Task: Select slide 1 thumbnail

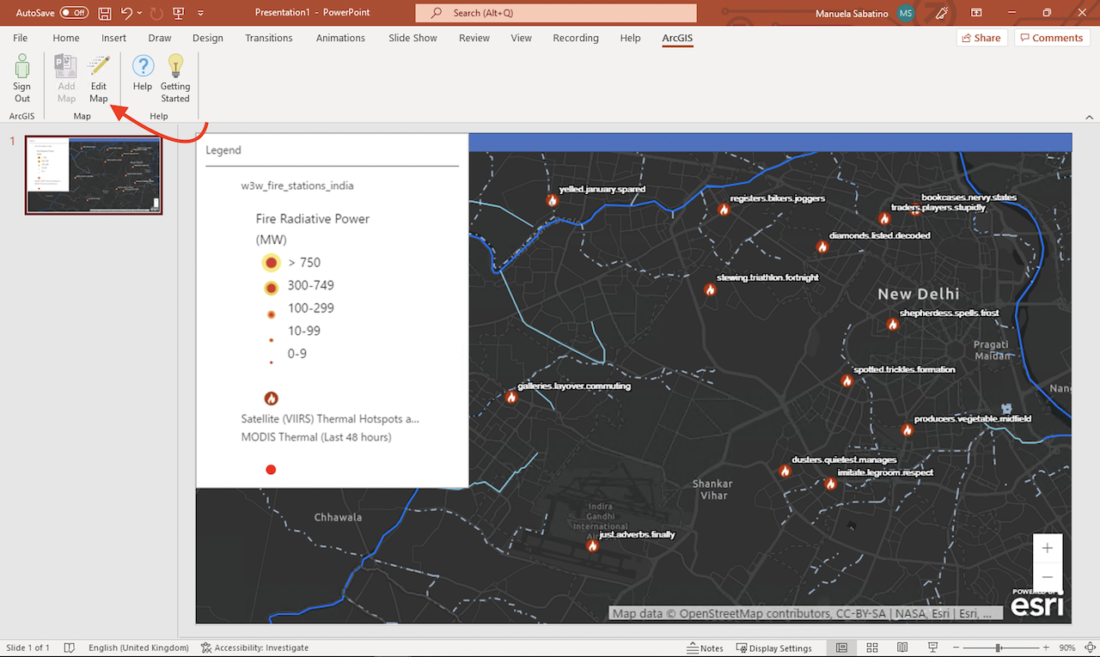Action: pyautogui.click(x=93, y=175)
